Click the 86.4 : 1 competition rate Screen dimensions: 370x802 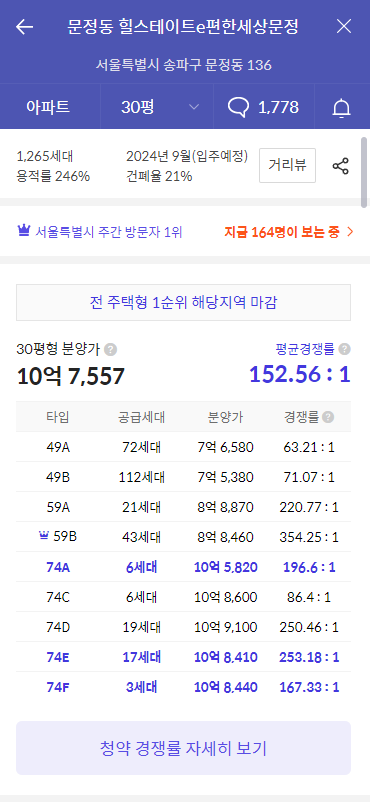click(x=309, y=597)
